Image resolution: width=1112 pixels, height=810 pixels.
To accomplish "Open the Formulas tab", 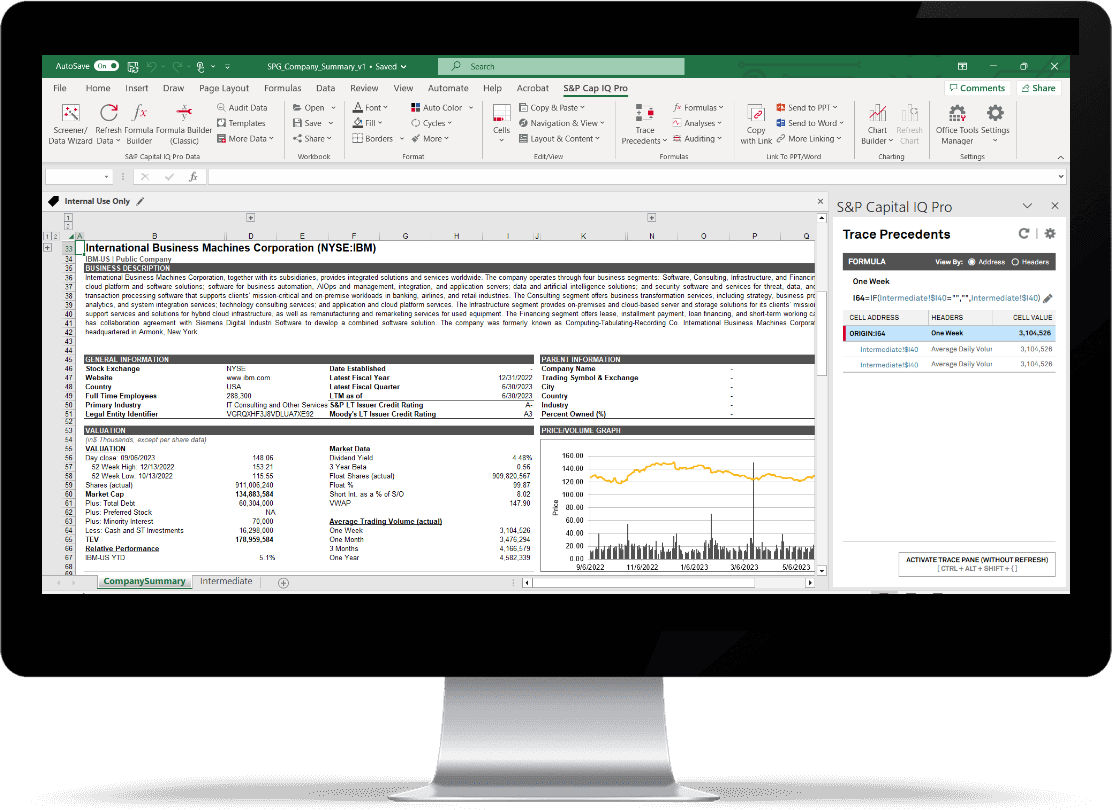I will (x=282, y=88).
